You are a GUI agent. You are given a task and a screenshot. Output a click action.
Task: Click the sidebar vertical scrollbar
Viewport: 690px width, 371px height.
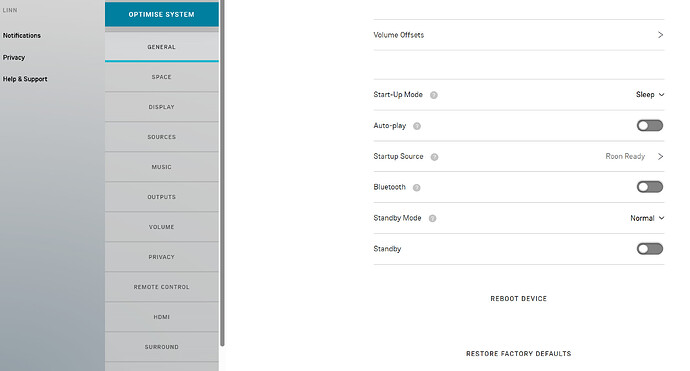point(222,173)
